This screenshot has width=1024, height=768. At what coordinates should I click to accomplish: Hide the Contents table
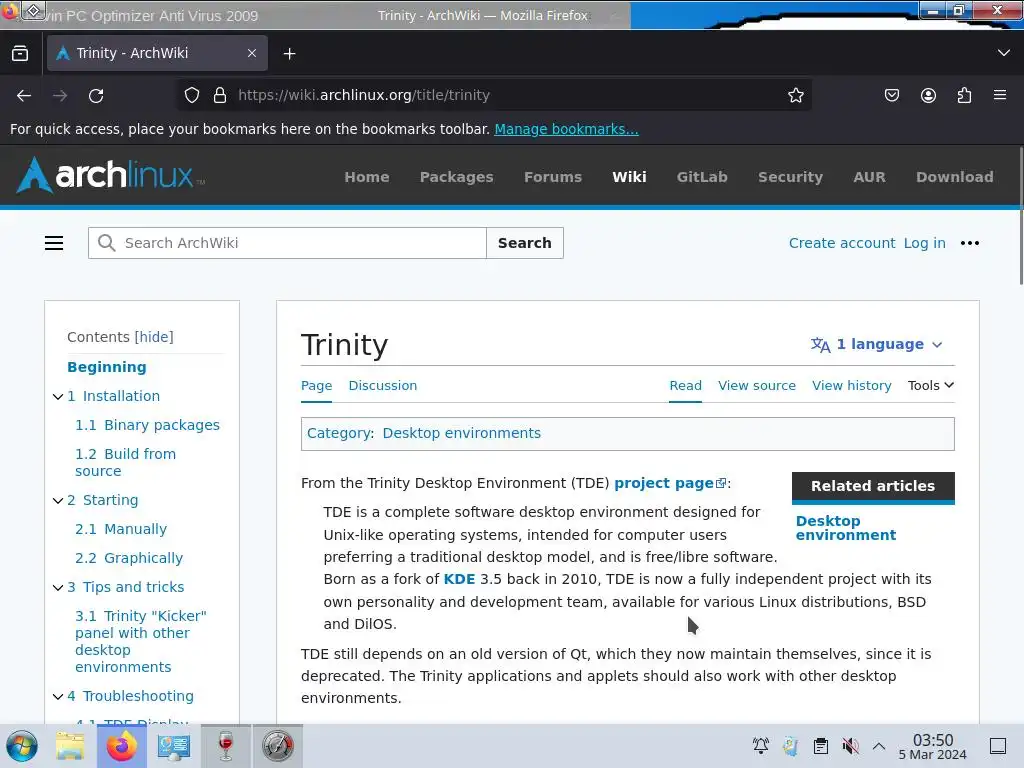154,337
